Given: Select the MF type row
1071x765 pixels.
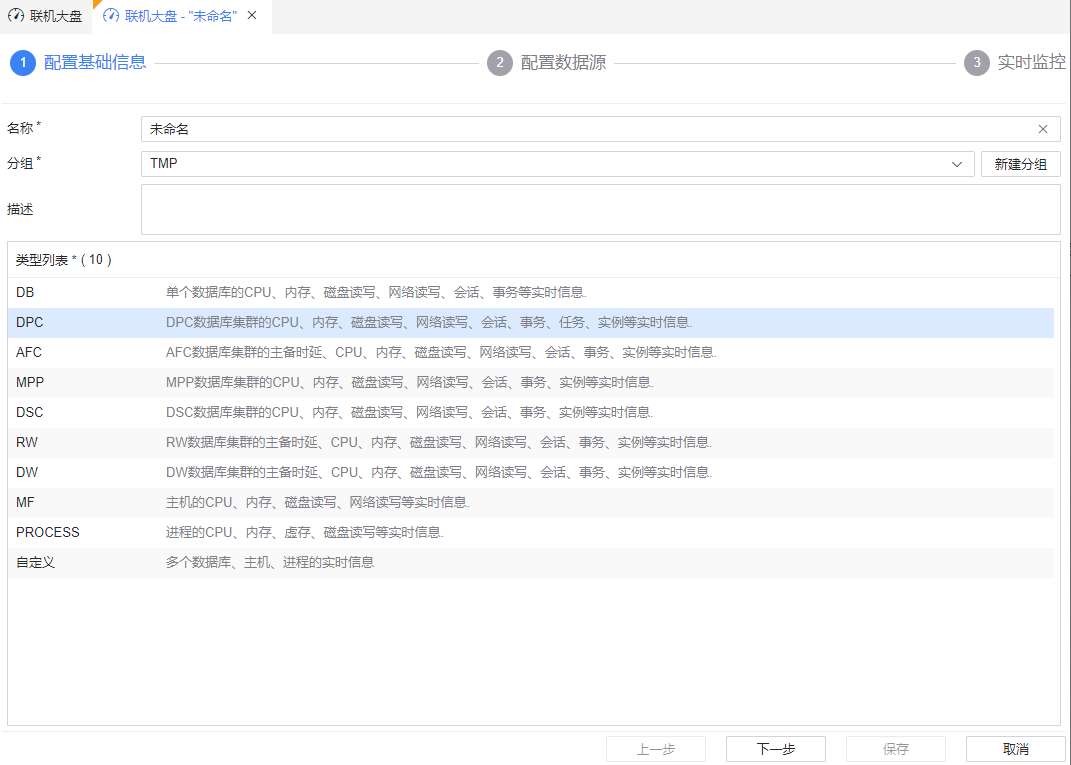Looking at the screenshot, I should click(531, 503).
